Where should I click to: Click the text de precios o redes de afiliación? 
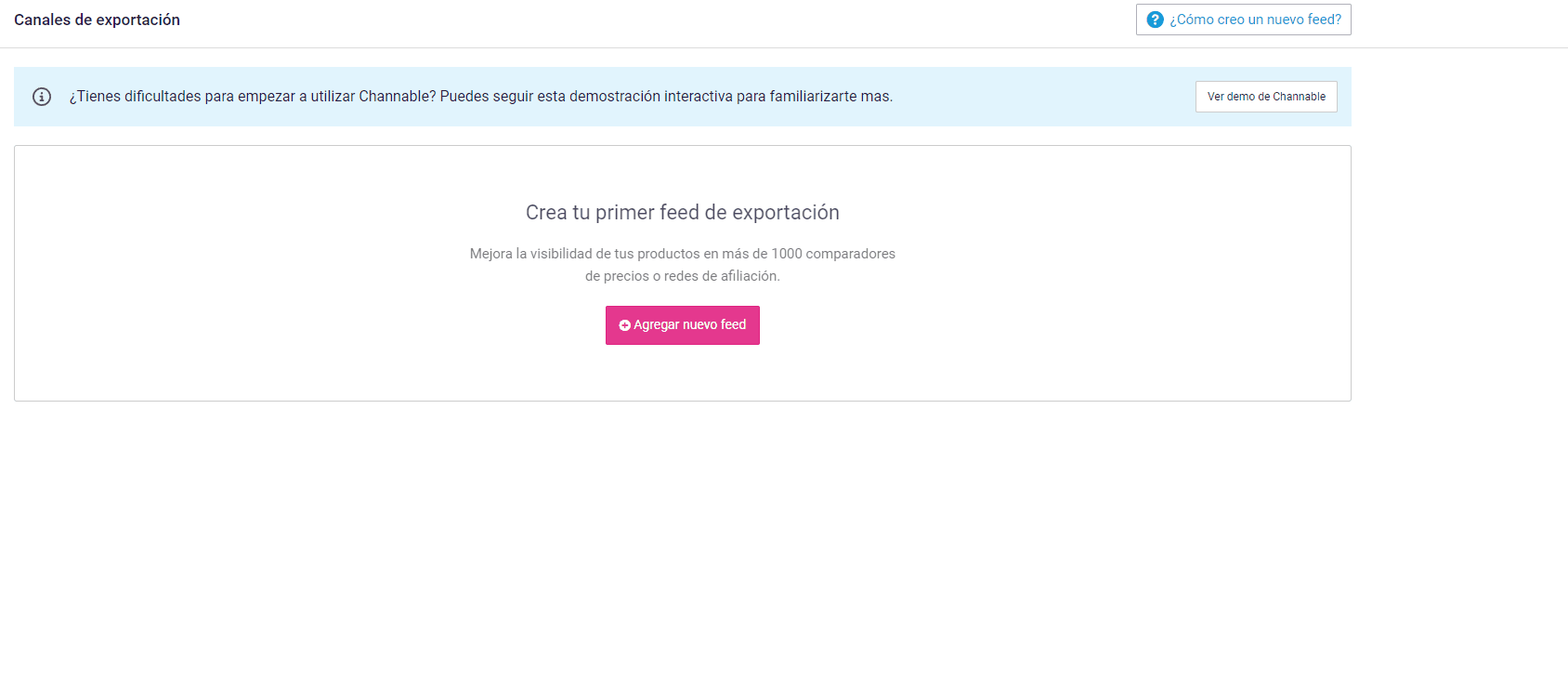click(683, 276)
